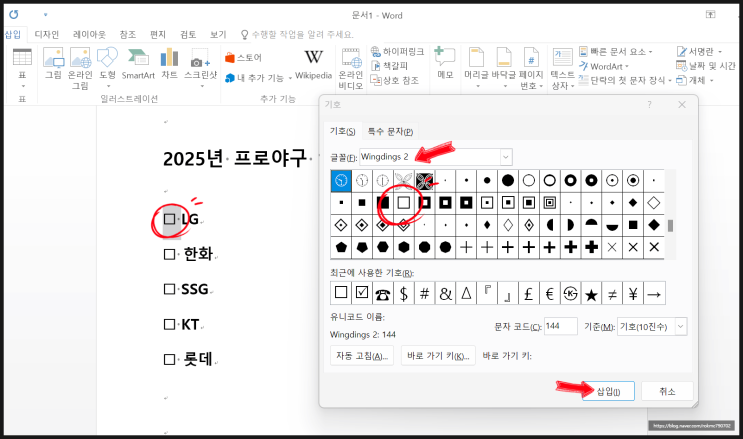743x439 pixels.
Task: Open the shapes (도형) gallery
Action: [x=108, y=67]
